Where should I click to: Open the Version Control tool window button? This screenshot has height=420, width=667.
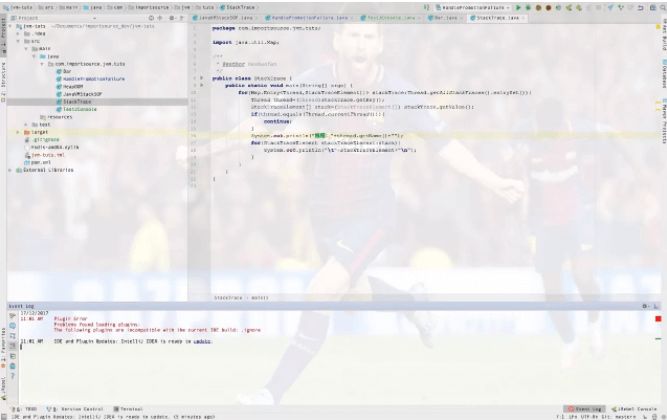75,409
